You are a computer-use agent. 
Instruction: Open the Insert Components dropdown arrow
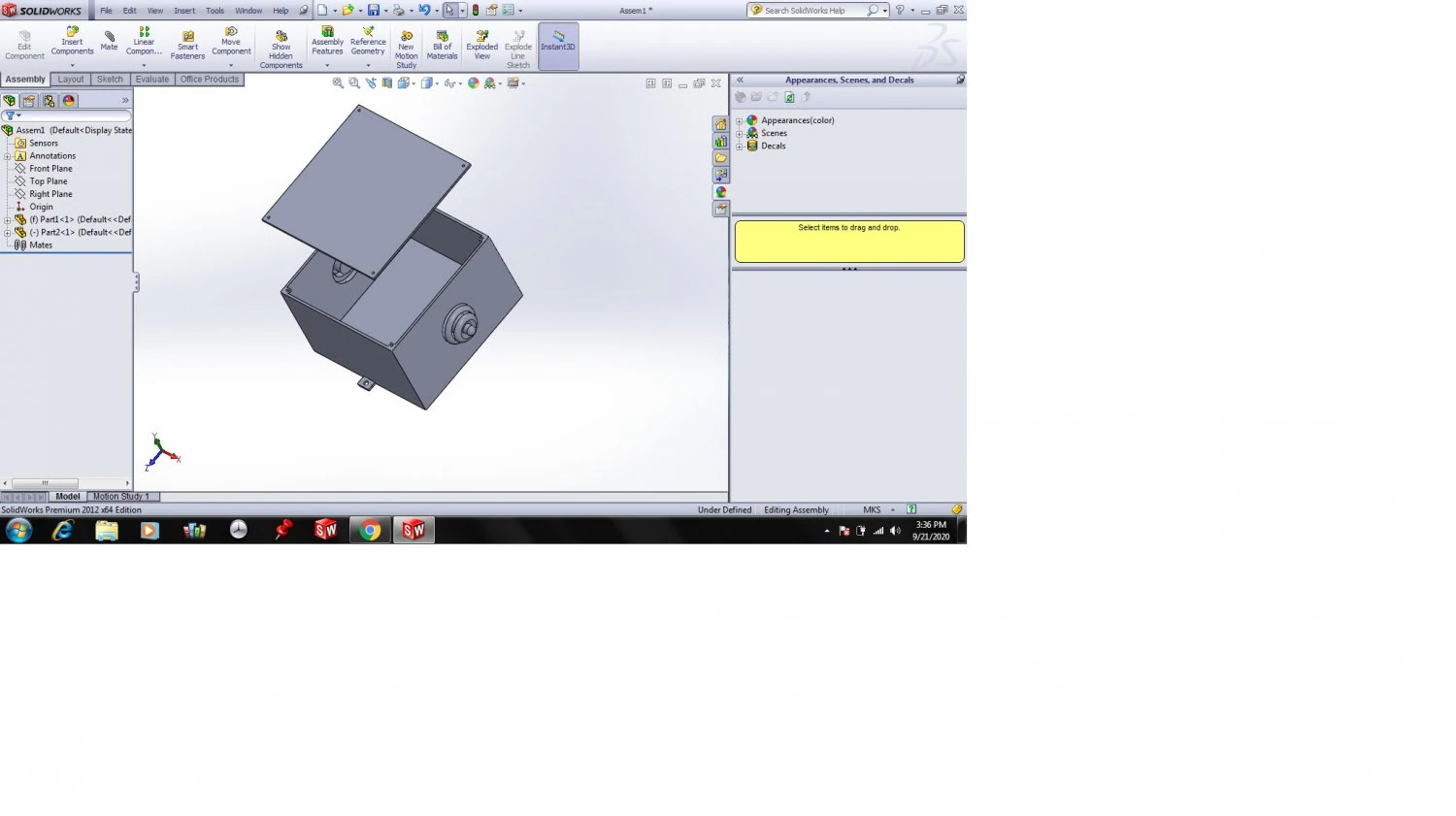coord(72,65)
